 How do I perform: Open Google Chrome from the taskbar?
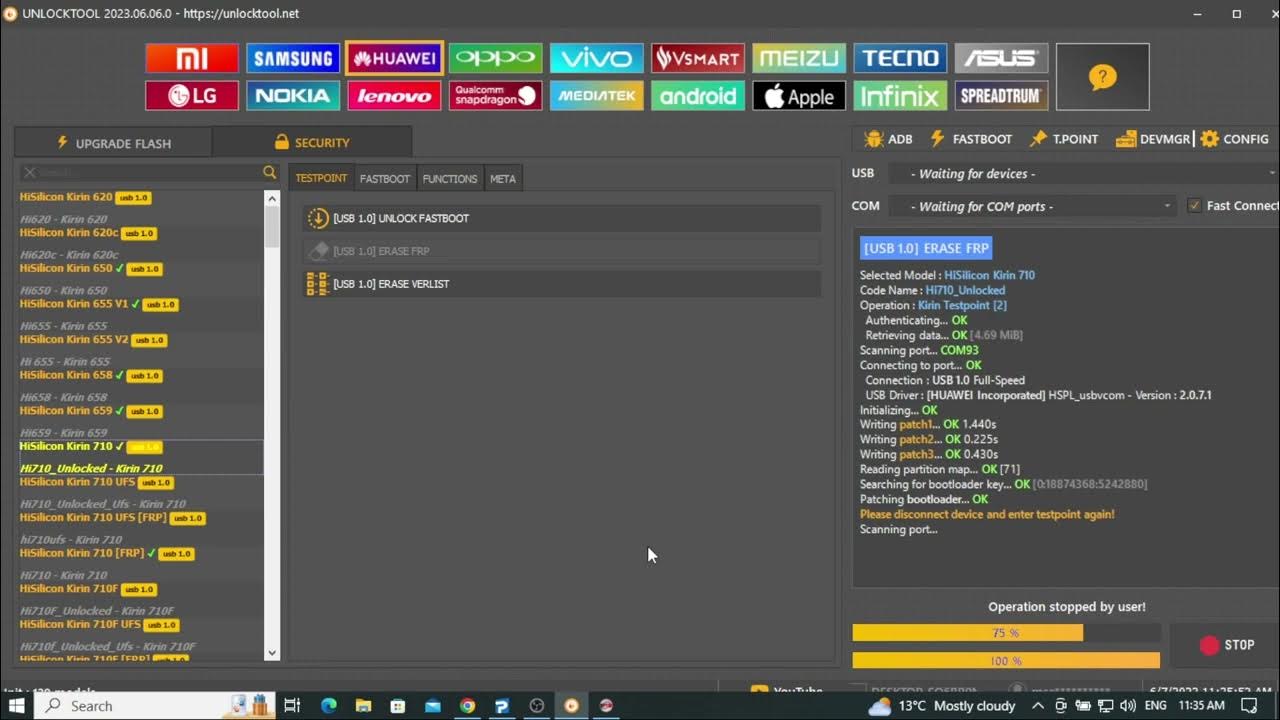467,705
